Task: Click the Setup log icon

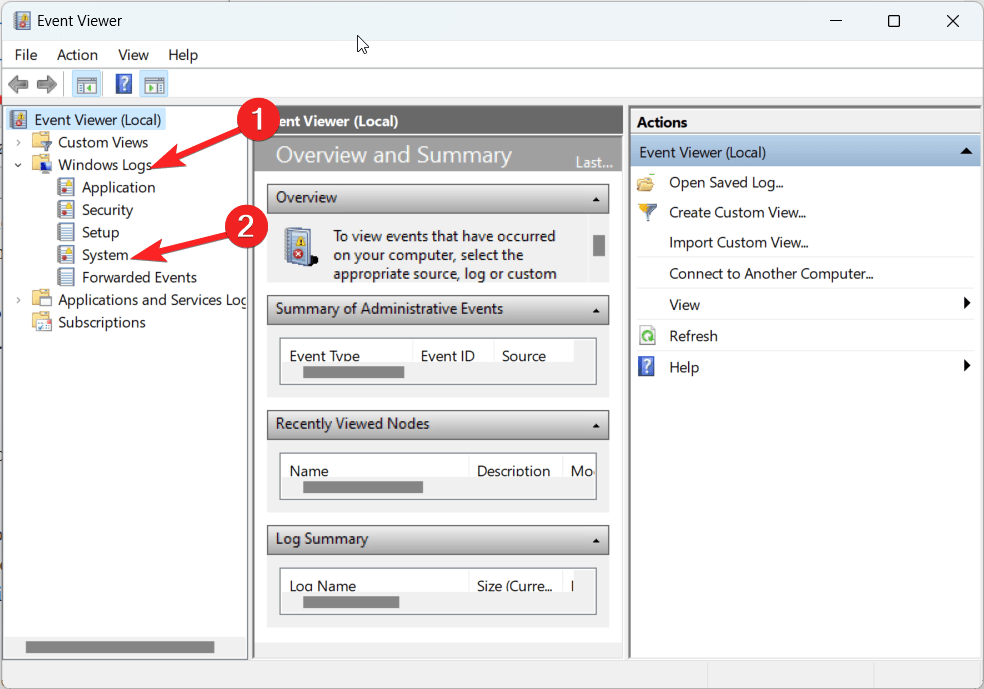Action: pyautogui.click(x=66, y=232)
